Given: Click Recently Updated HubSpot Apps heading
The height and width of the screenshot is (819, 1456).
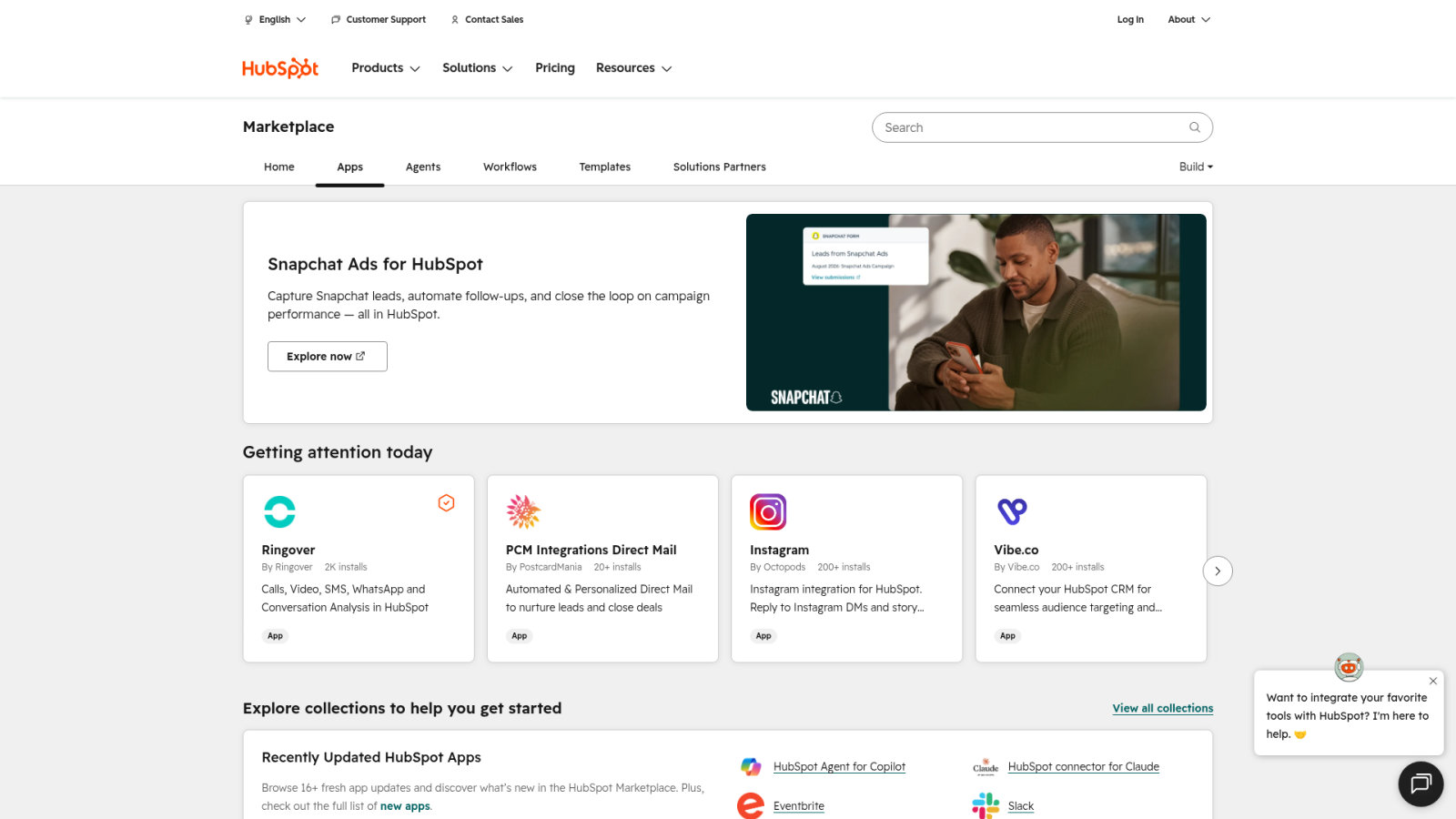Looking at the screenshot, I should (371, 757).
